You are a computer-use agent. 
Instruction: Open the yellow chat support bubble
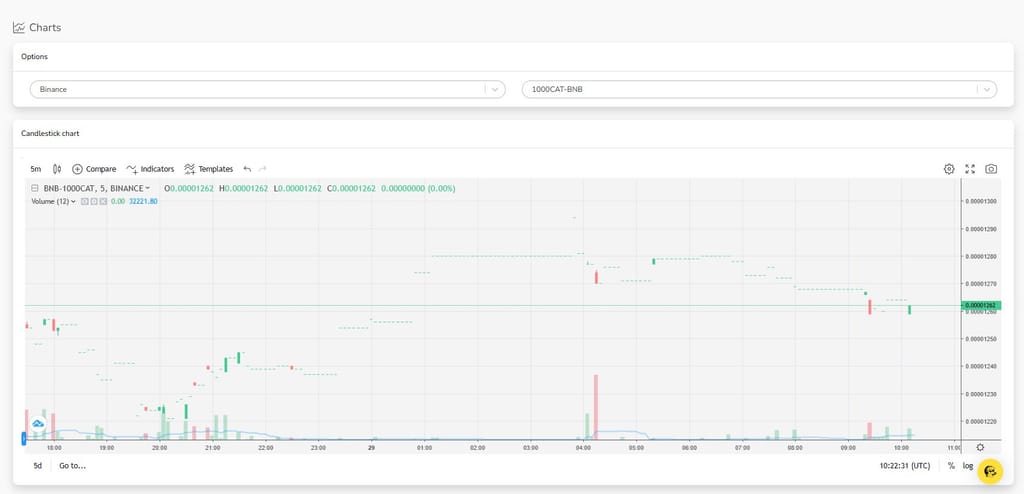pyautogui.click(x=990, y=471)
